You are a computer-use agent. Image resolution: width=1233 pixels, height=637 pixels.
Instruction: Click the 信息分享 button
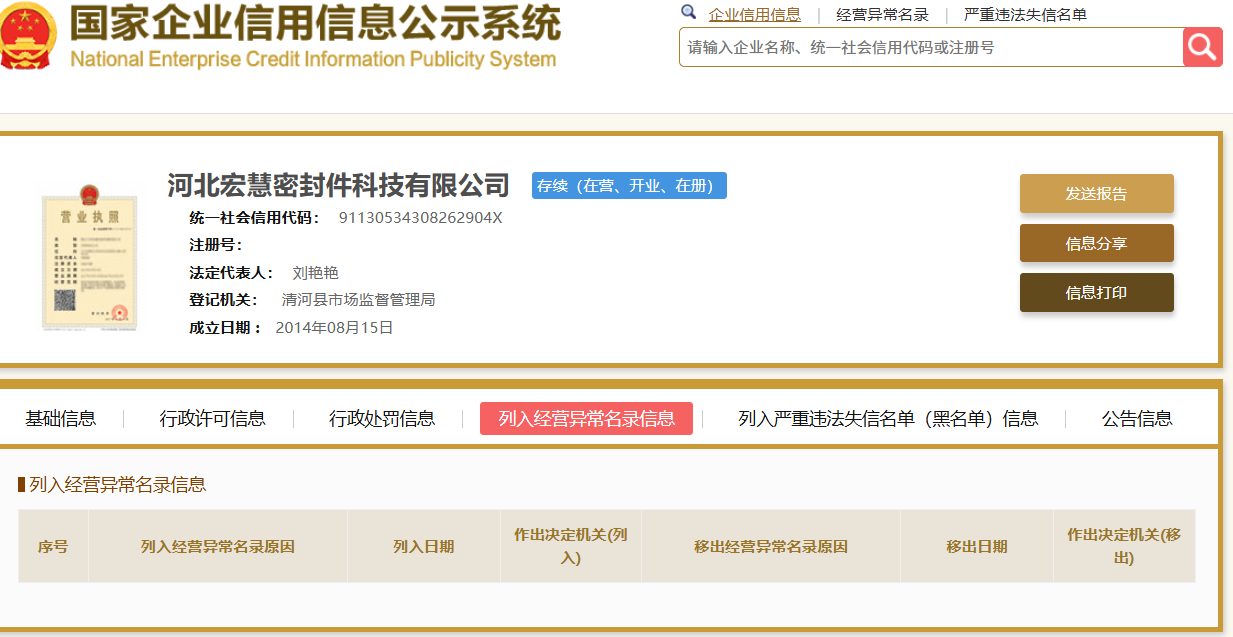click(x=1096, y=243)
